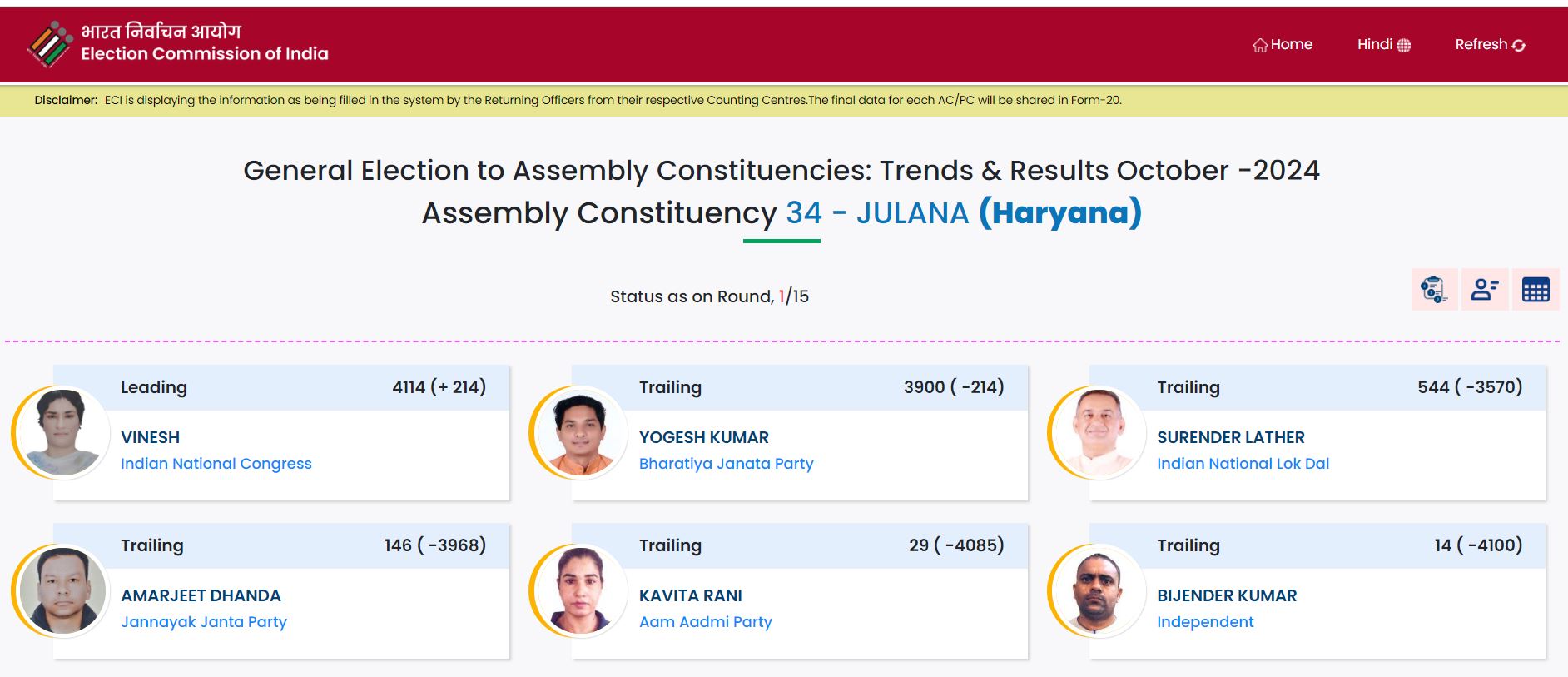Click the Hindi globe icon

(x=1404, y=46)
